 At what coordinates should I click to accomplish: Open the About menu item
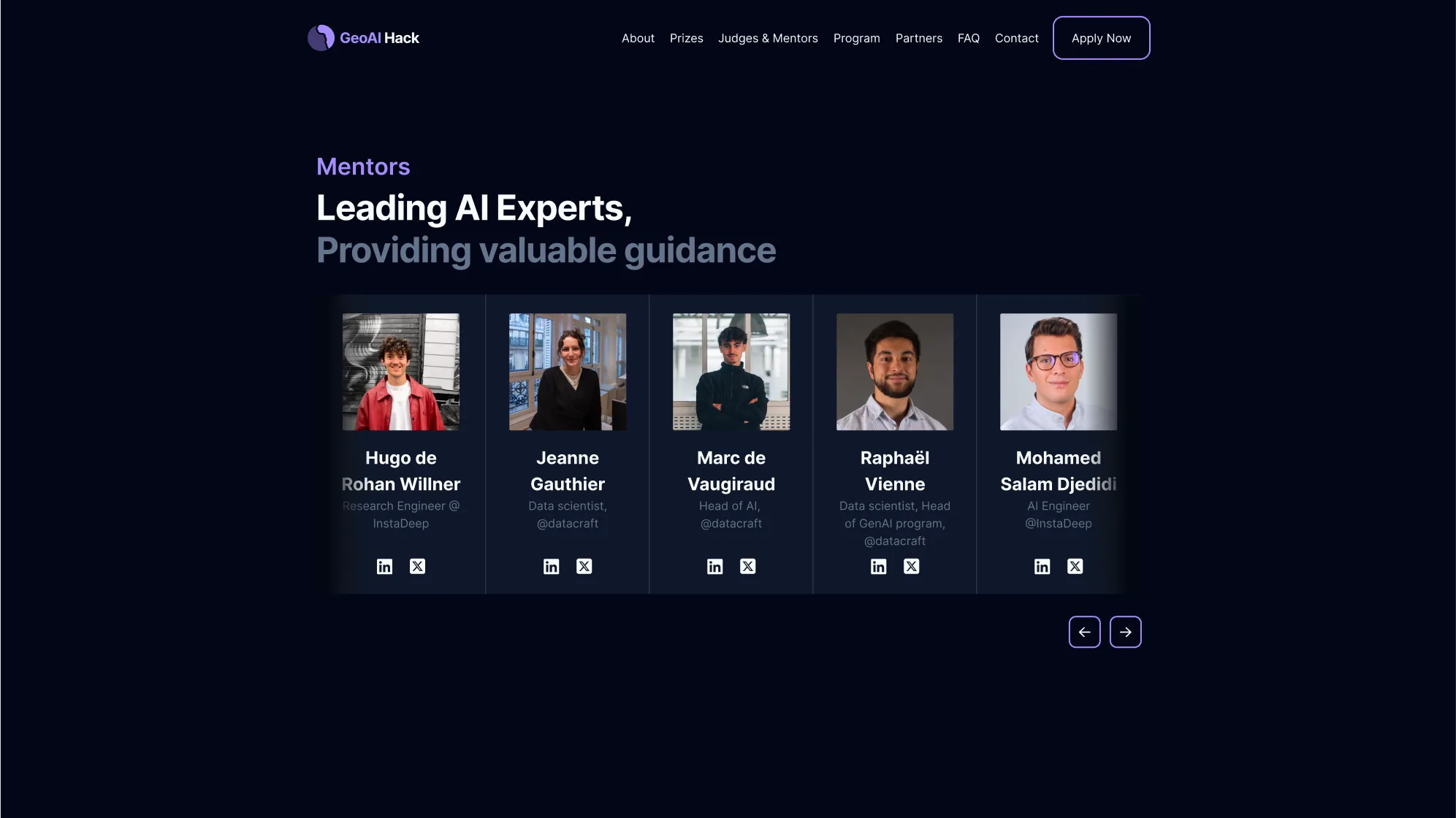(x=638, y=38)
